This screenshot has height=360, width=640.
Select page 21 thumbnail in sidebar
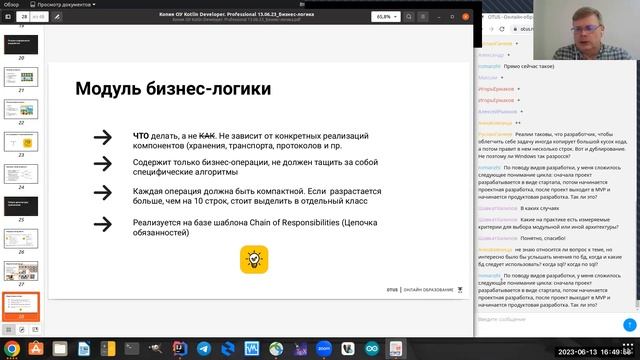click(x=21, y=77)
